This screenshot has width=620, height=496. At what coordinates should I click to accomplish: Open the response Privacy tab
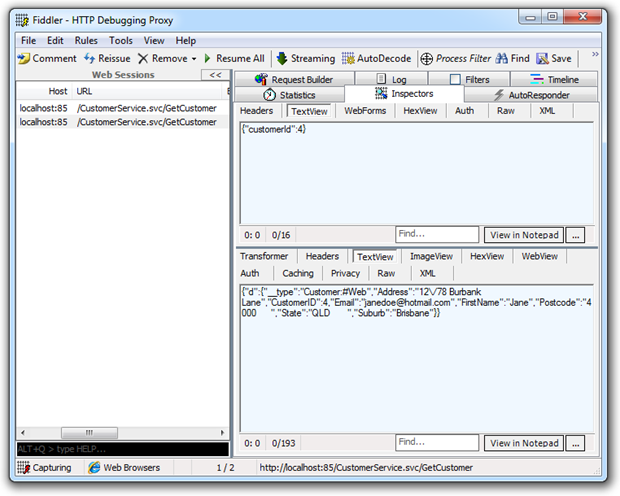tap(345, 273)
